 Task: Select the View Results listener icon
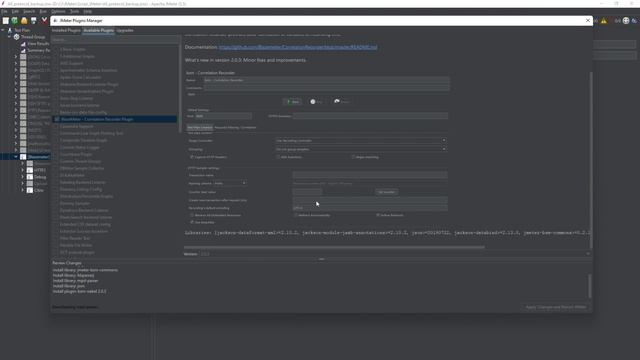tap(23, 44)
